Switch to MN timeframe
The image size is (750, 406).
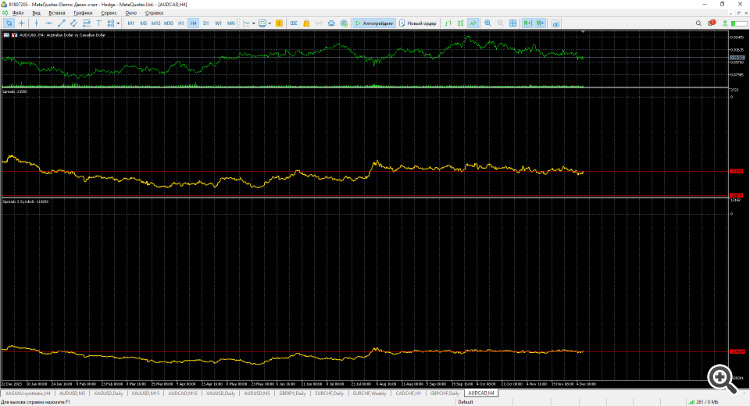click(x=231, y=23)
